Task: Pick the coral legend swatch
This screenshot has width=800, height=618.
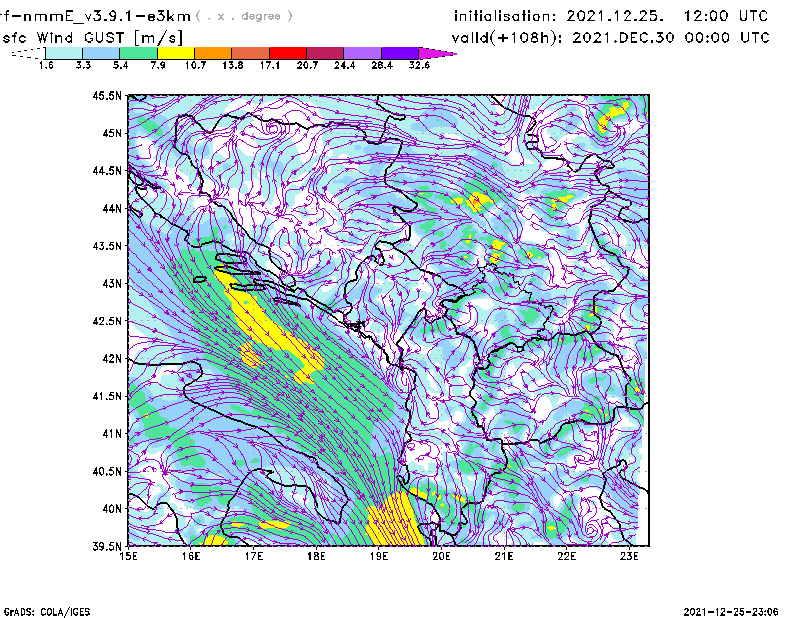Action: (251, 53)
